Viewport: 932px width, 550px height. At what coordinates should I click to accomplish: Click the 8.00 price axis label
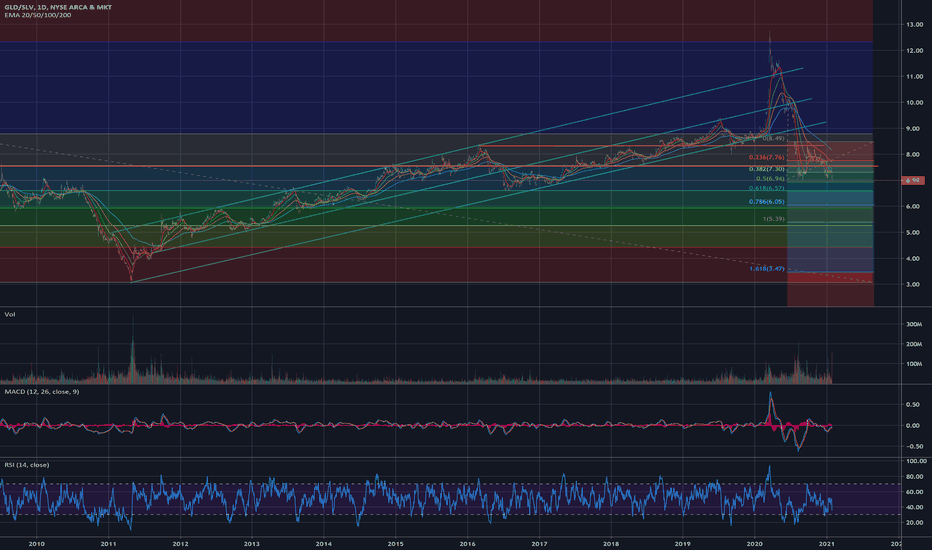[914, 155]
